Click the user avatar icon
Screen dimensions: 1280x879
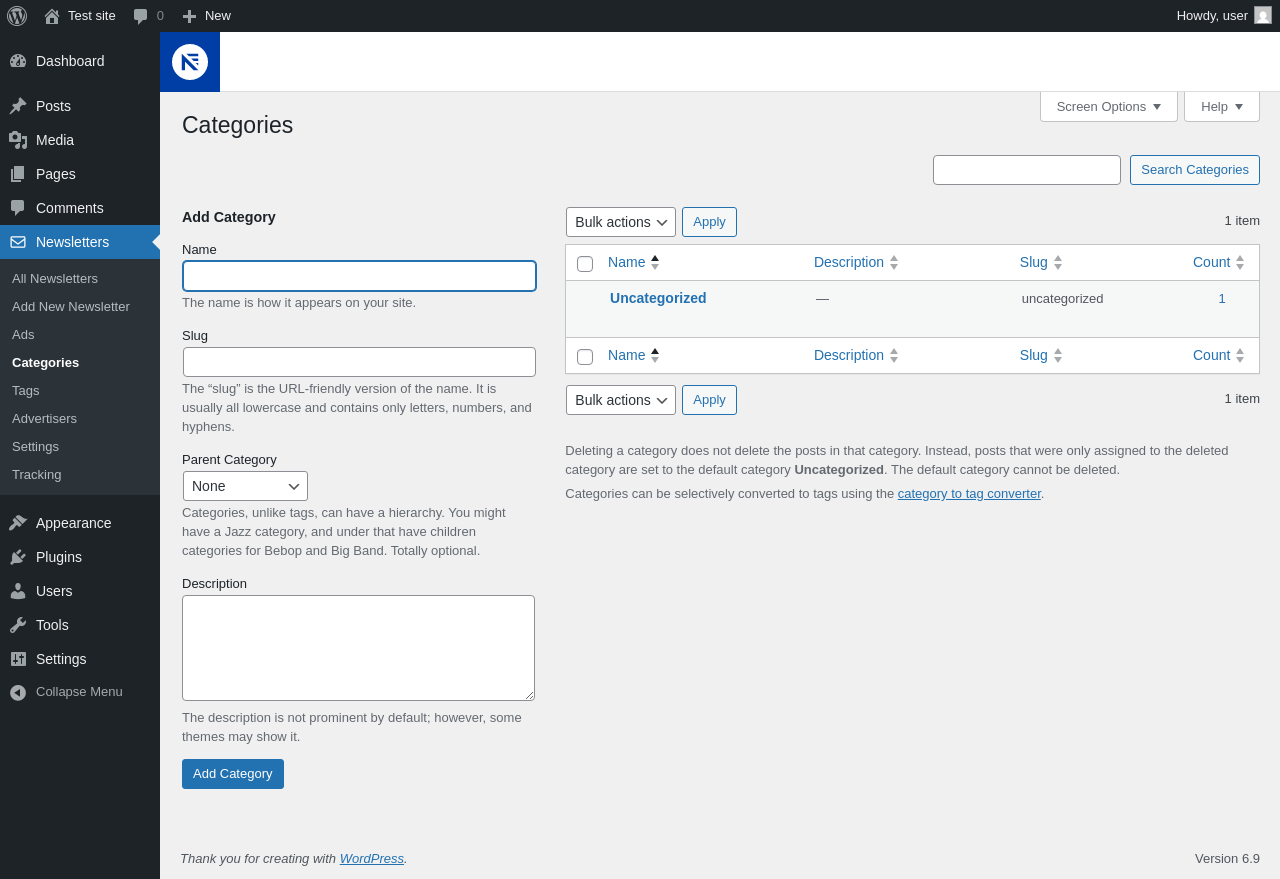(1263, 15)
